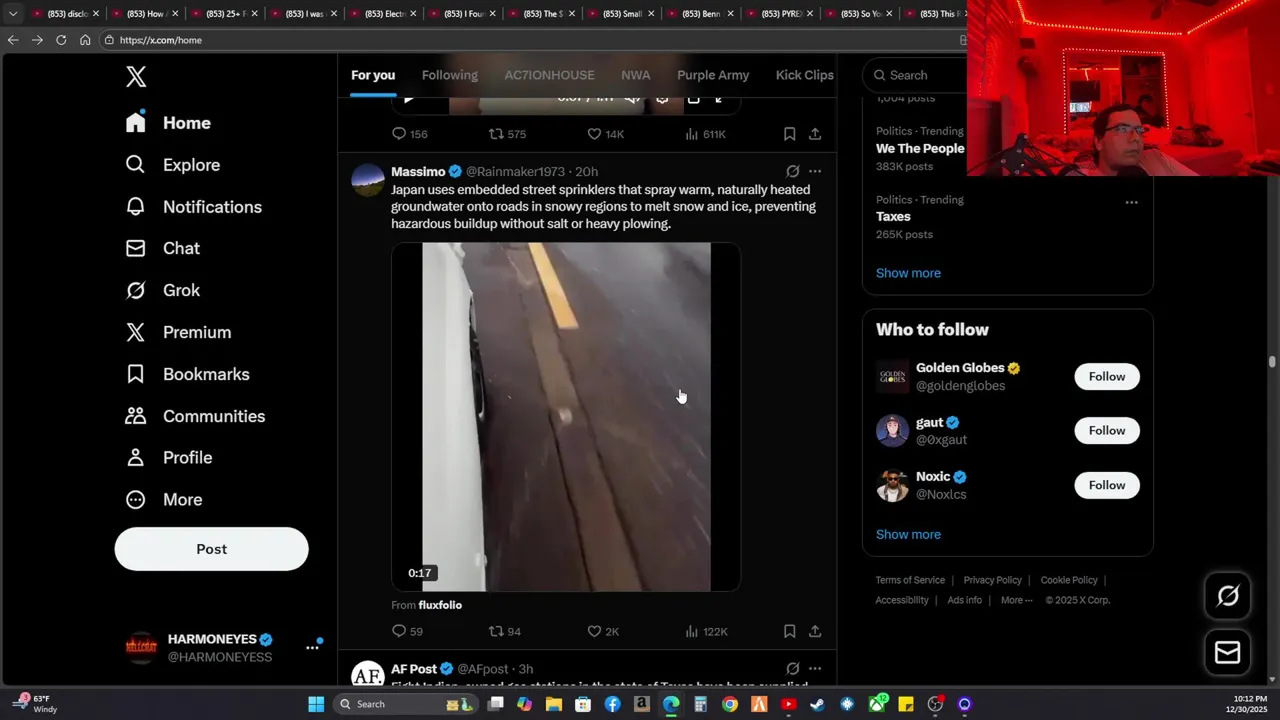Click the Grok icon on the AF Post tweet

pos(793,668)
